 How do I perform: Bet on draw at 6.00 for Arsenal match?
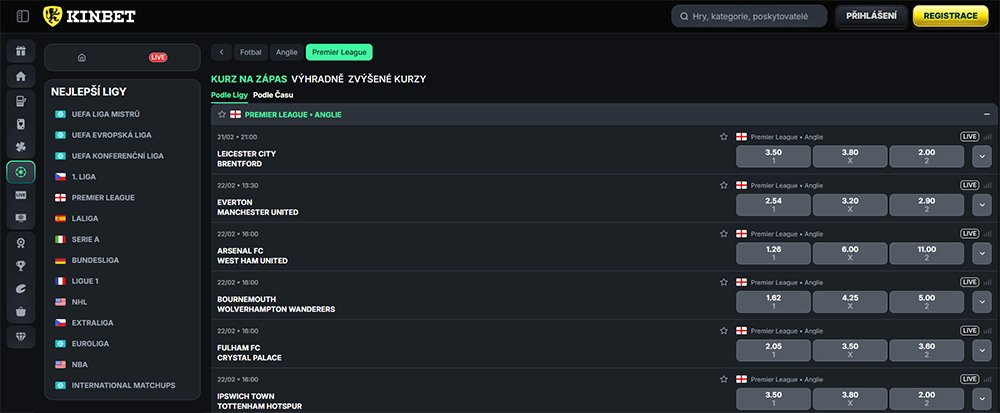850,254
